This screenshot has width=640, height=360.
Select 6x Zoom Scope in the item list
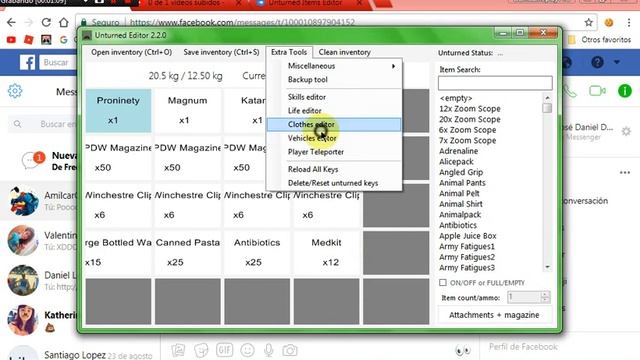pyautogui.click(x=468, y=130)
